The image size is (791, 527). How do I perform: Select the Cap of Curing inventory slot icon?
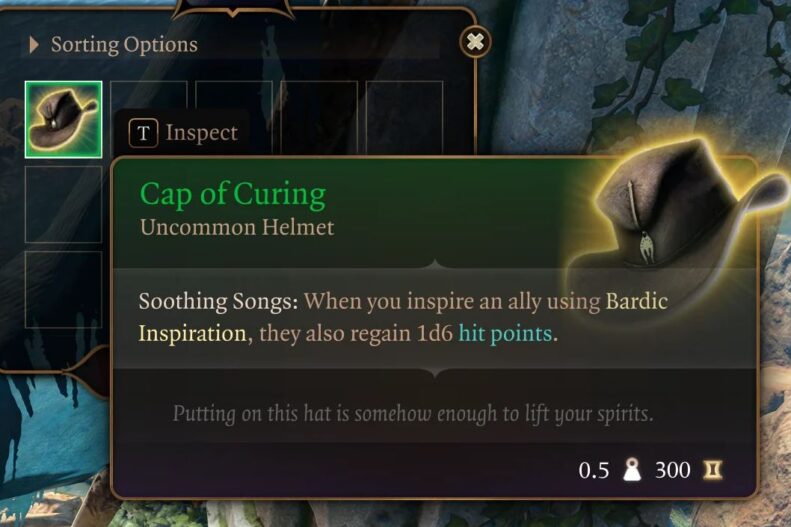(64, 120)
